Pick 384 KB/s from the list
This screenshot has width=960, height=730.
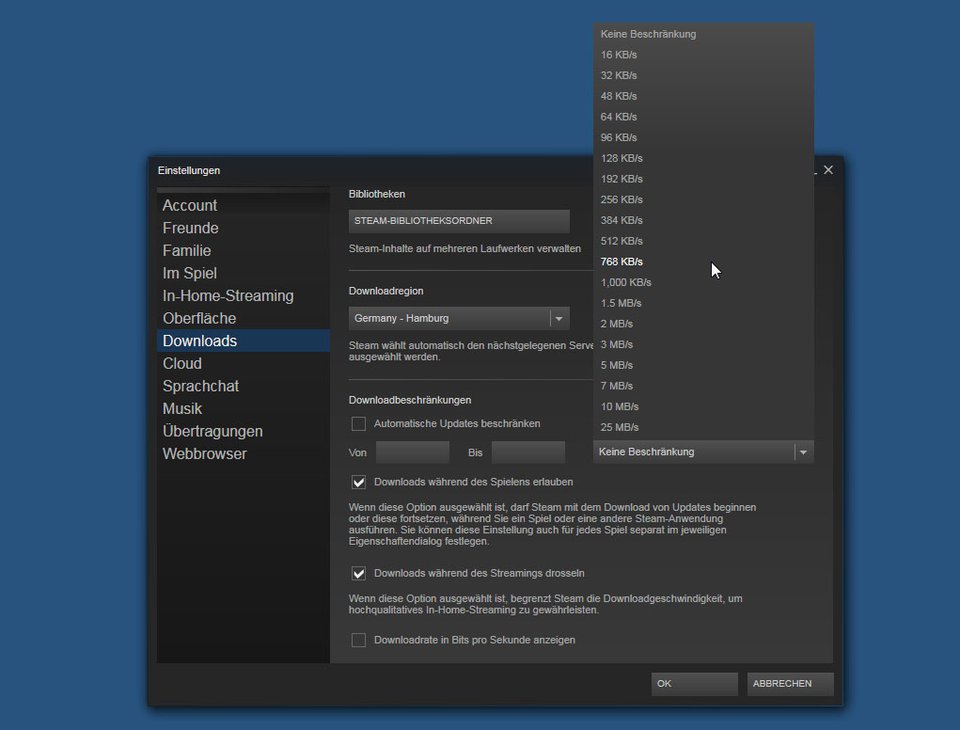pos(703,220)
